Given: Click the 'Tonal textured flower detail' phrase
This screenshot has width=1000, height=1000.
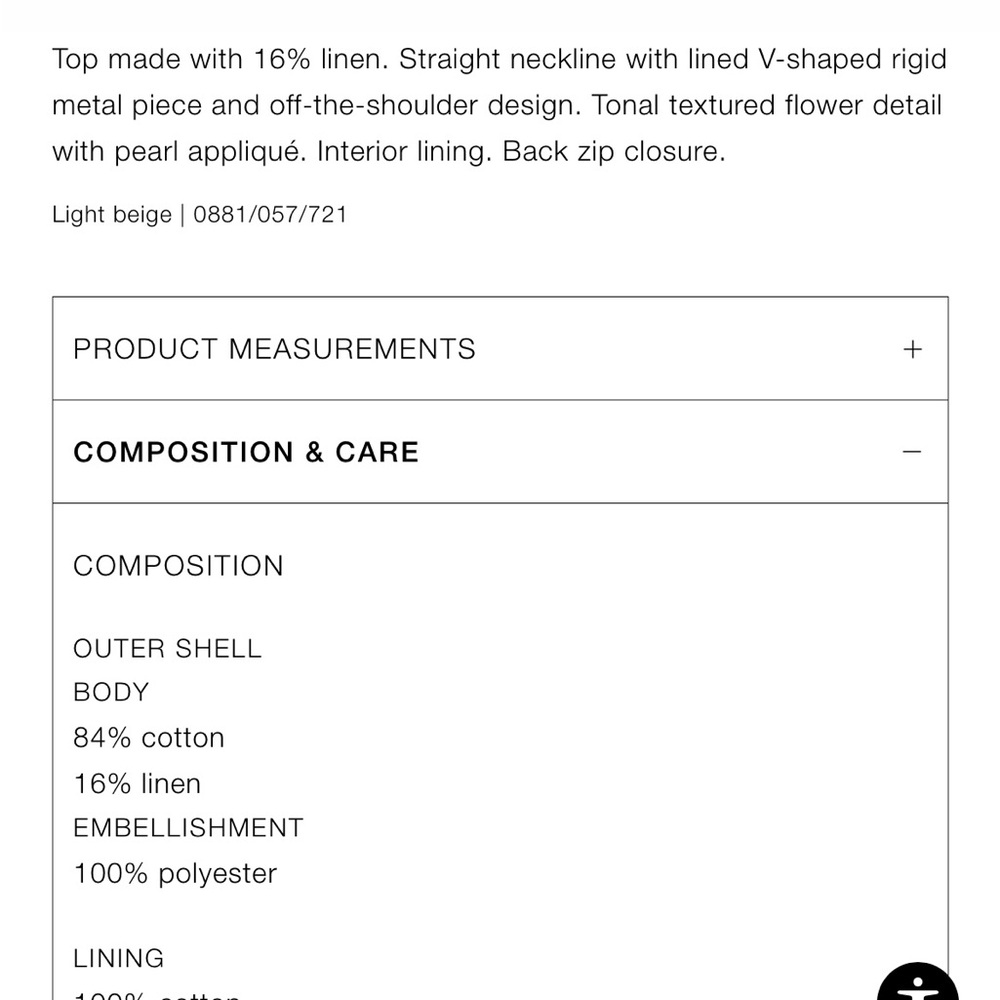Looking at the screenshot, I should pyautogui.click(x=767, y=105).
